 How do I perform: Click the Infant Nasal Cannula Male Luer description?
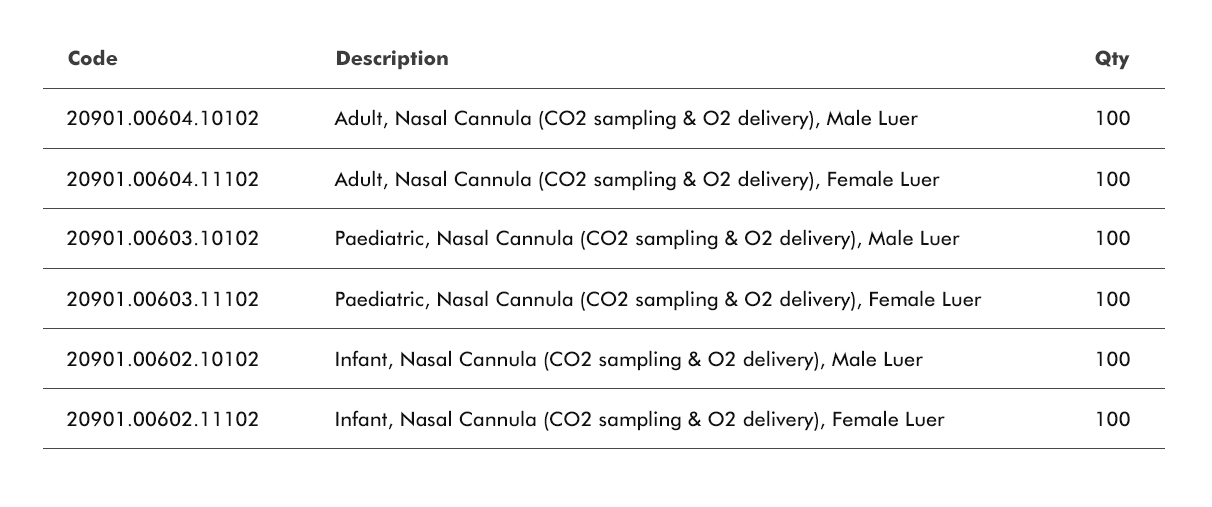629,360
